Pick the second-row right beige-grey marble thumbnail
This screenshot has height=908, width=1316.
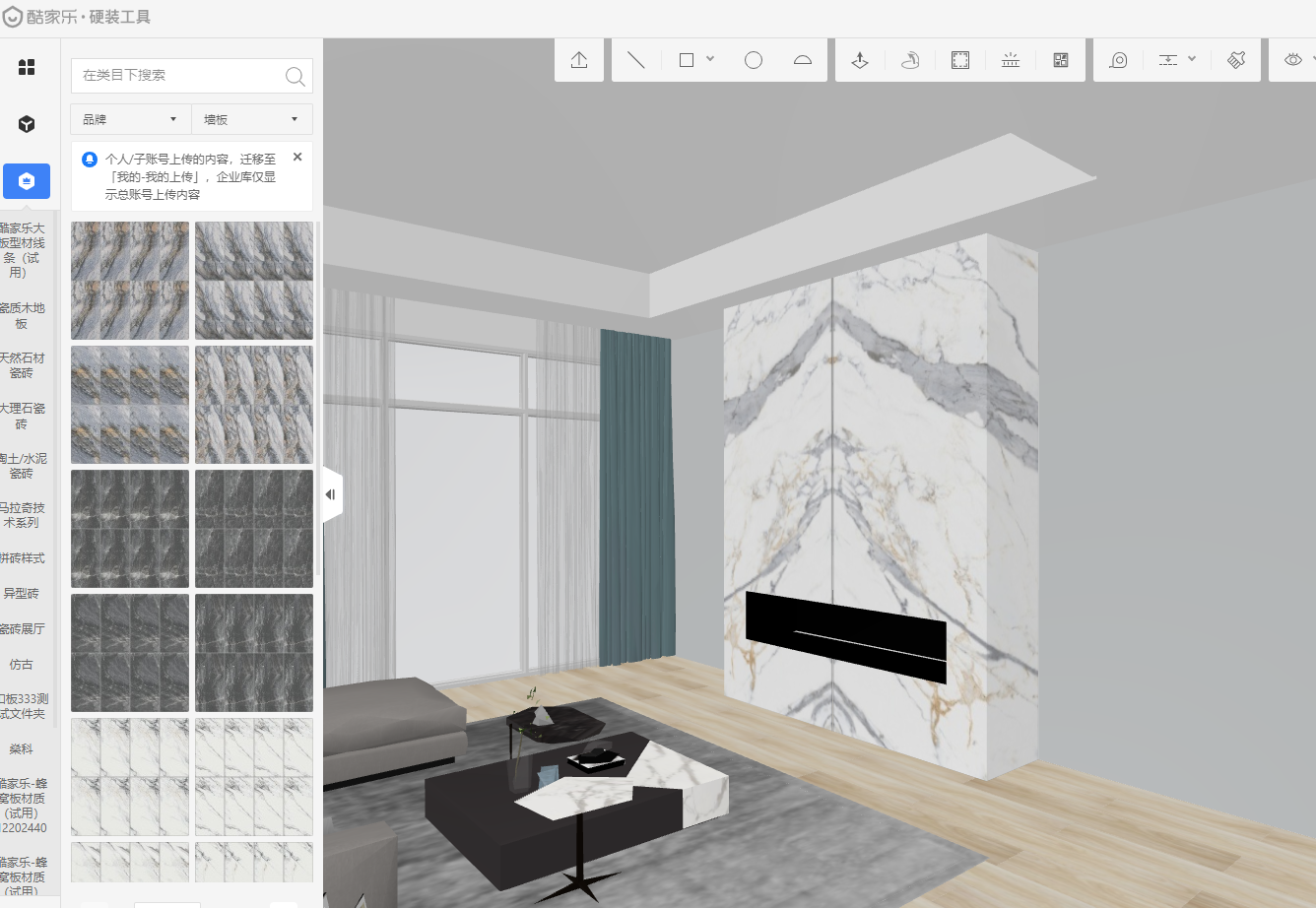click(x=254, y=405)
